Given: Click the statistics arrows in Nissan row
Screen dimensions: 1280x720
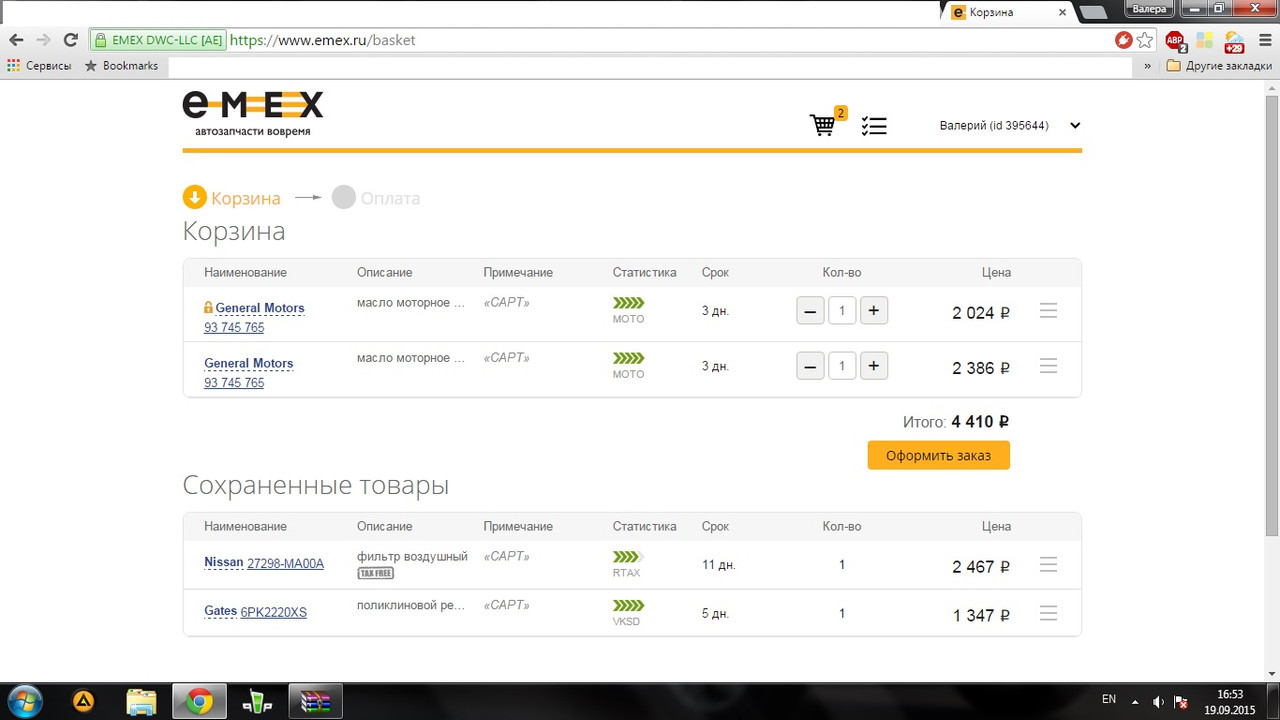Looking at the screenshot, I should [629, 556].
